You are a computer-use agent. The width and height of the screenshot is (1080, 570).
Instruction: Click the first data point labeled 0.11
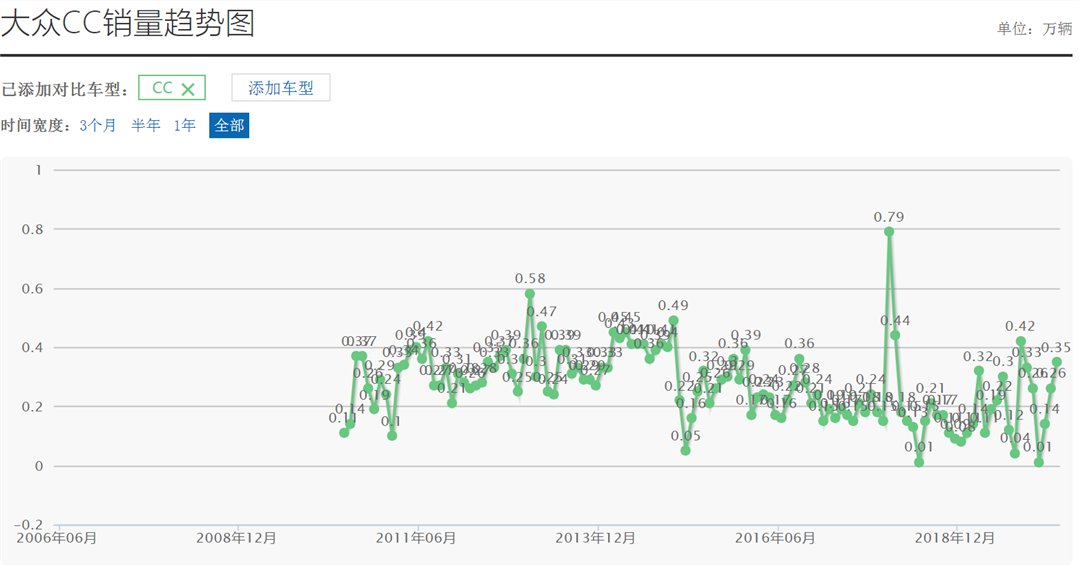pos(344,433)
